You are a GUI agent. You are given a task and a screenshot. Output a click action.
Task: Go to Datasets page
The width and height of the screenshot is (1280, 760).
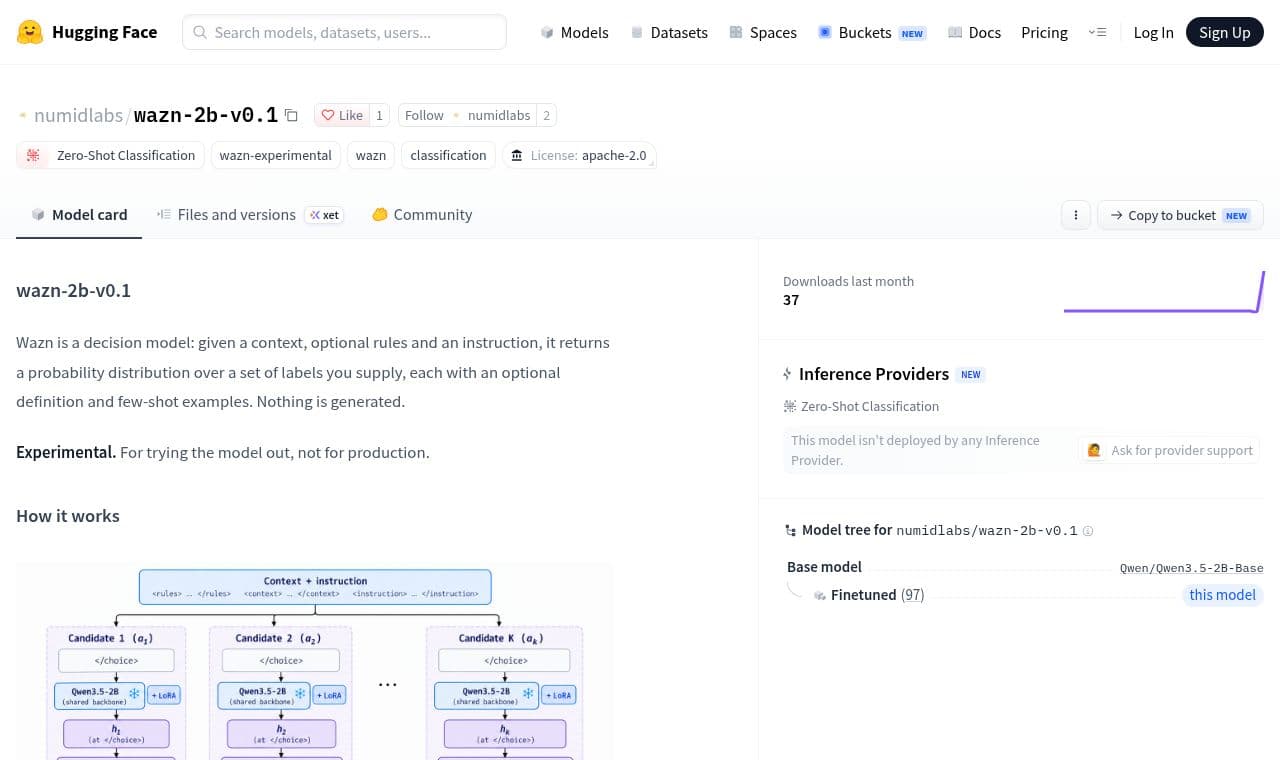(x=669, y=32)
